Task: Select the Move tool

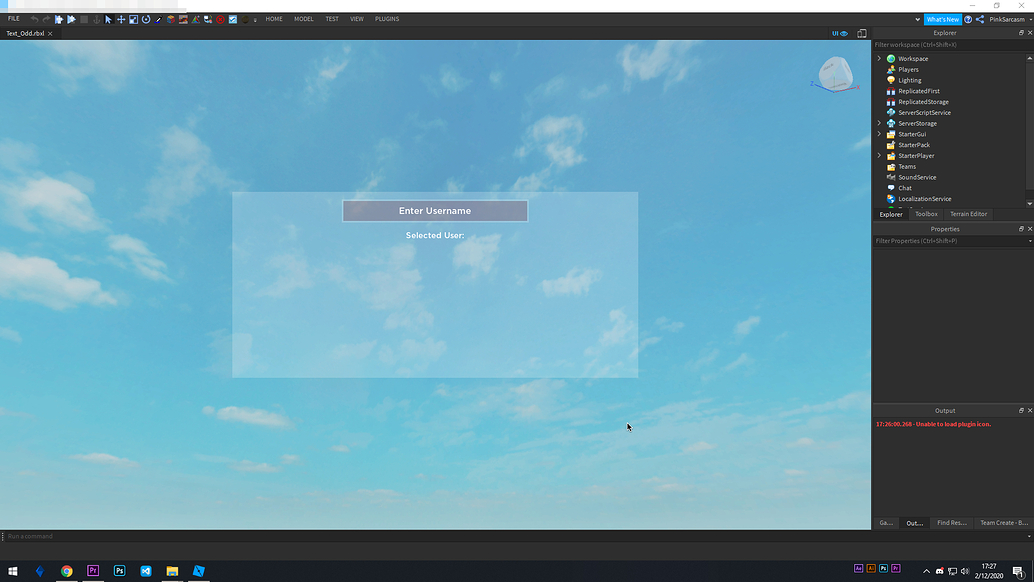Action: tap(121, 18)
